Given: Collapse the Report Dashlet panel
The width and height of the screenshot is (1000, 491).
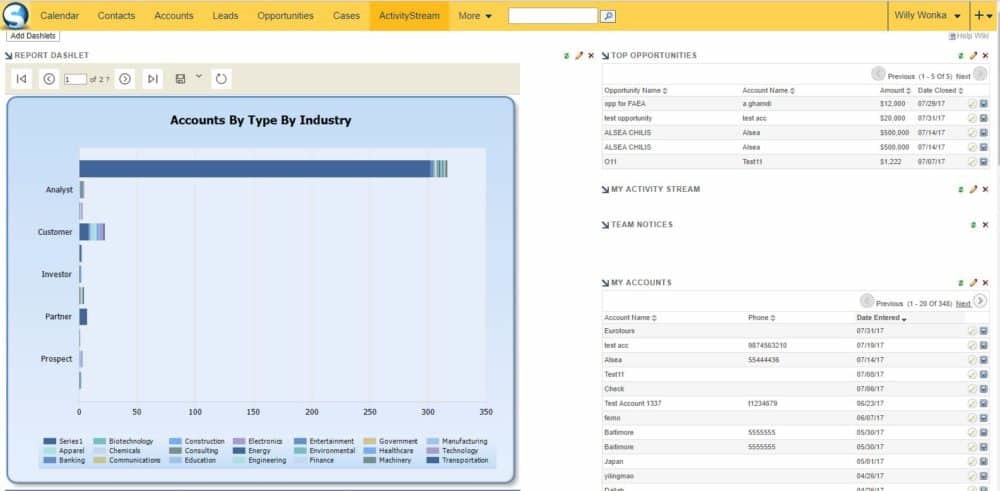Looking at the screenshot, I should pos(9,56).
